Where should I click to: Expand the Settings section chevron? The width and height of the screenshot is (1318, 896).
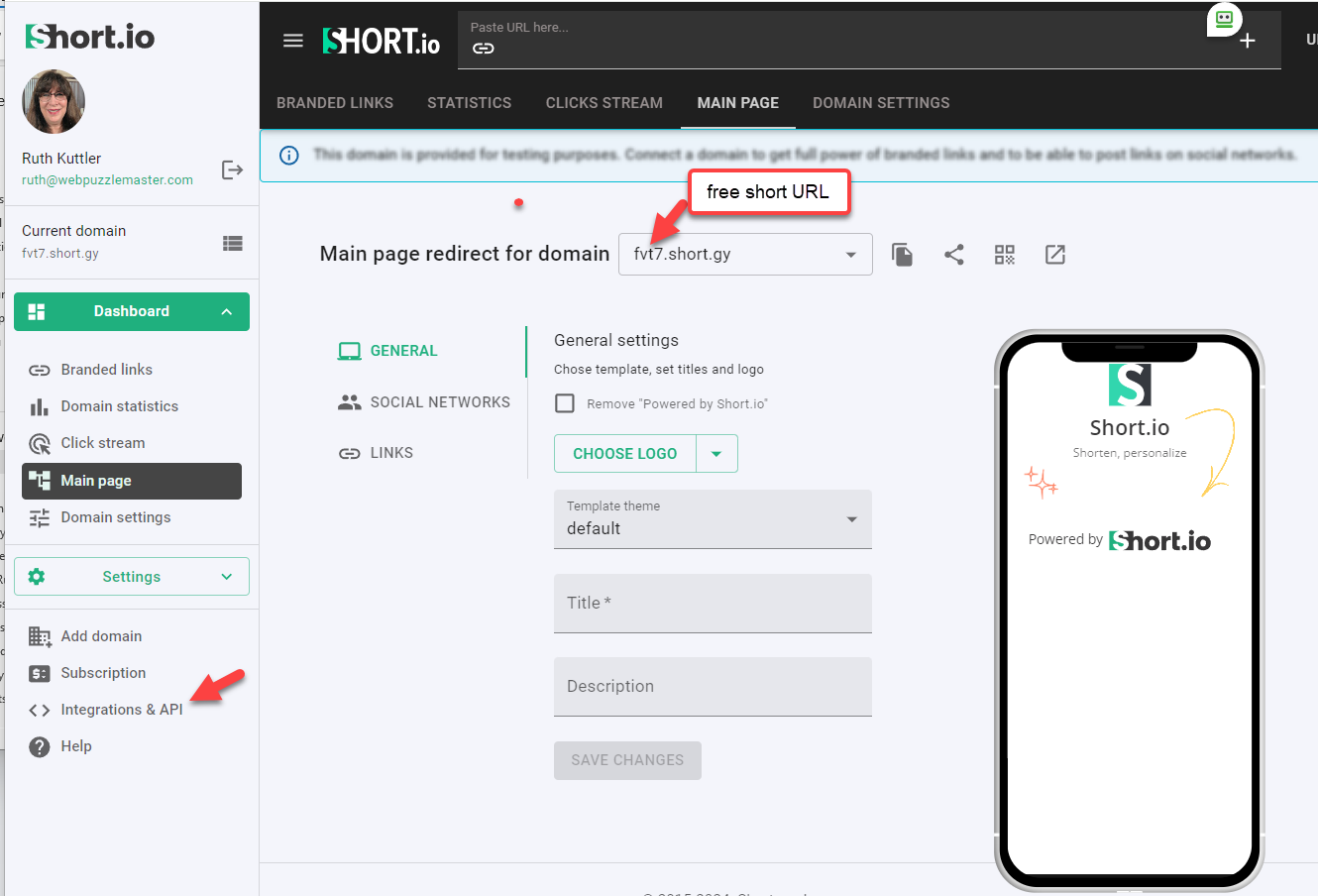pos(227,577)
